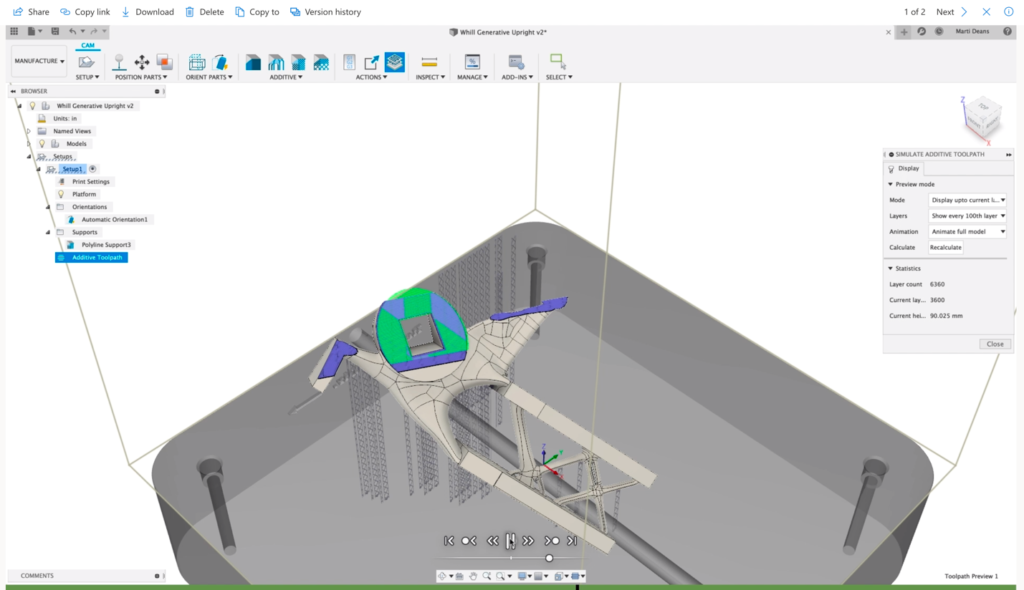The image size is (1024, 590).
Task: Select the Place parts on platform icon
Action: point(119,62)
